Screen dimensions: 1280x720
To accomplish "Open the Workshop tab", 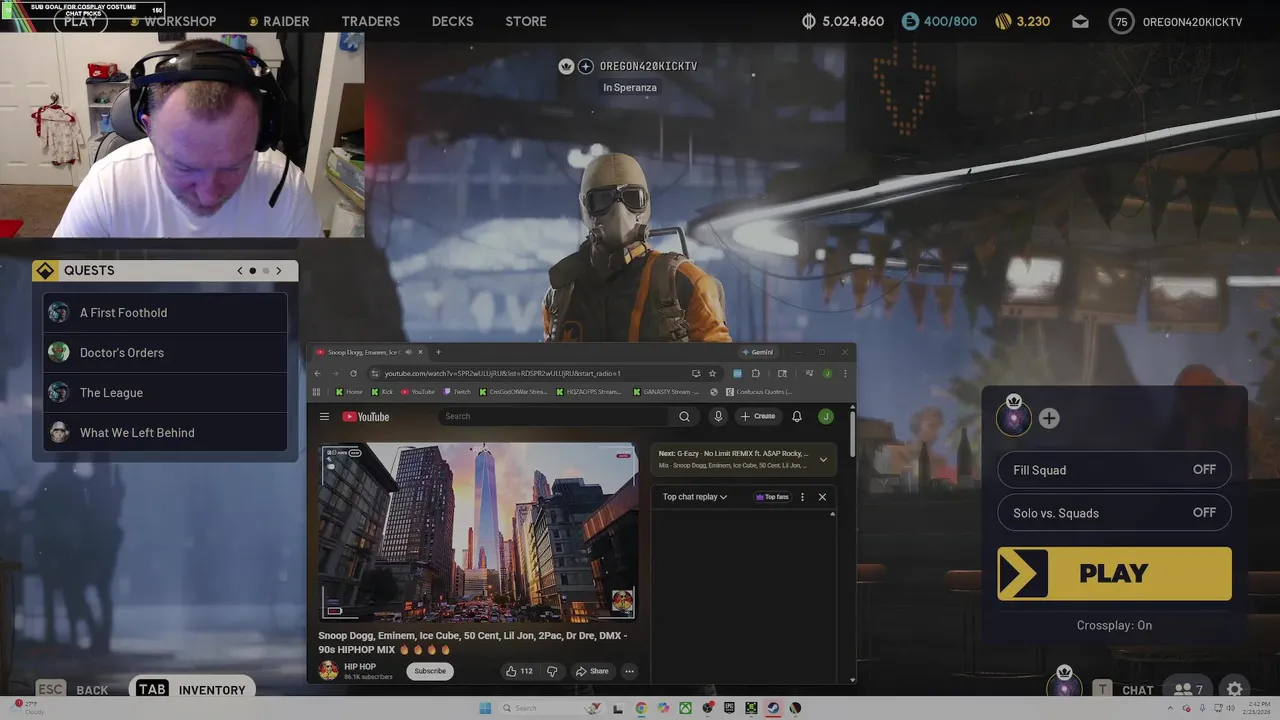I will click(x=180, y=21).
